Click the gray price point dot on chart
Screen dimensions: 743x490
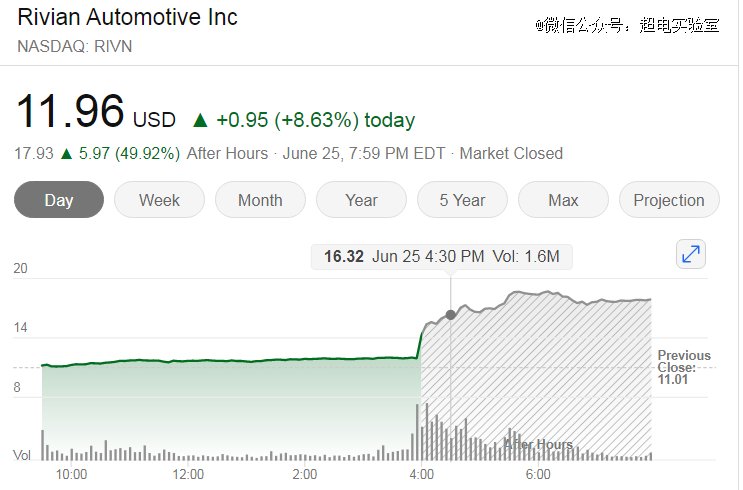tap(451, 314)
